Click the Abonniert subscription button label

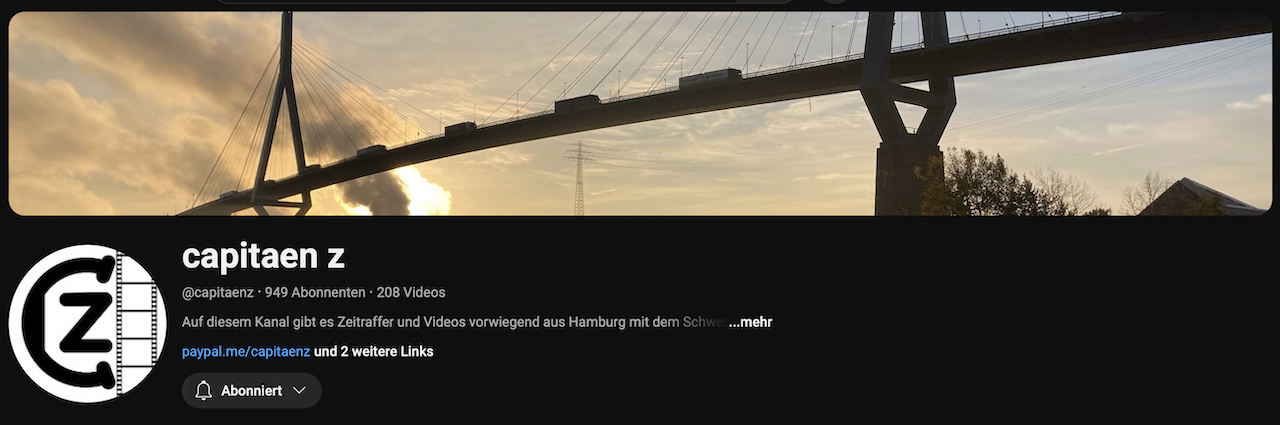tap(251, 391)
